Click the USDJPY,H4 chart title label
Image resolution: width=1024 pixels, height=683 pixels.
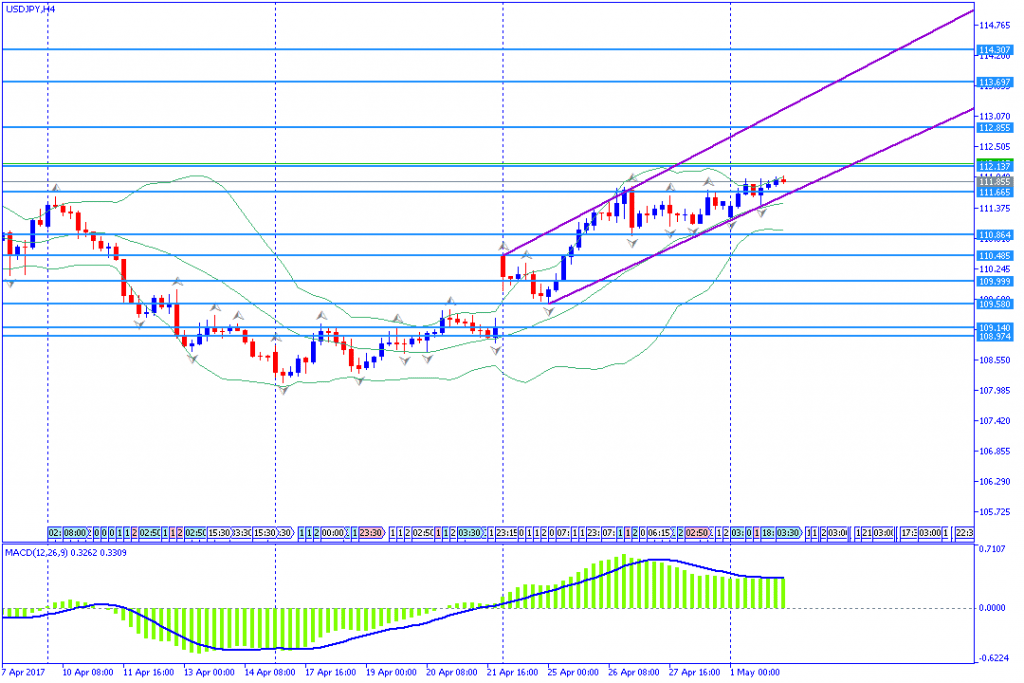(30, 8)
